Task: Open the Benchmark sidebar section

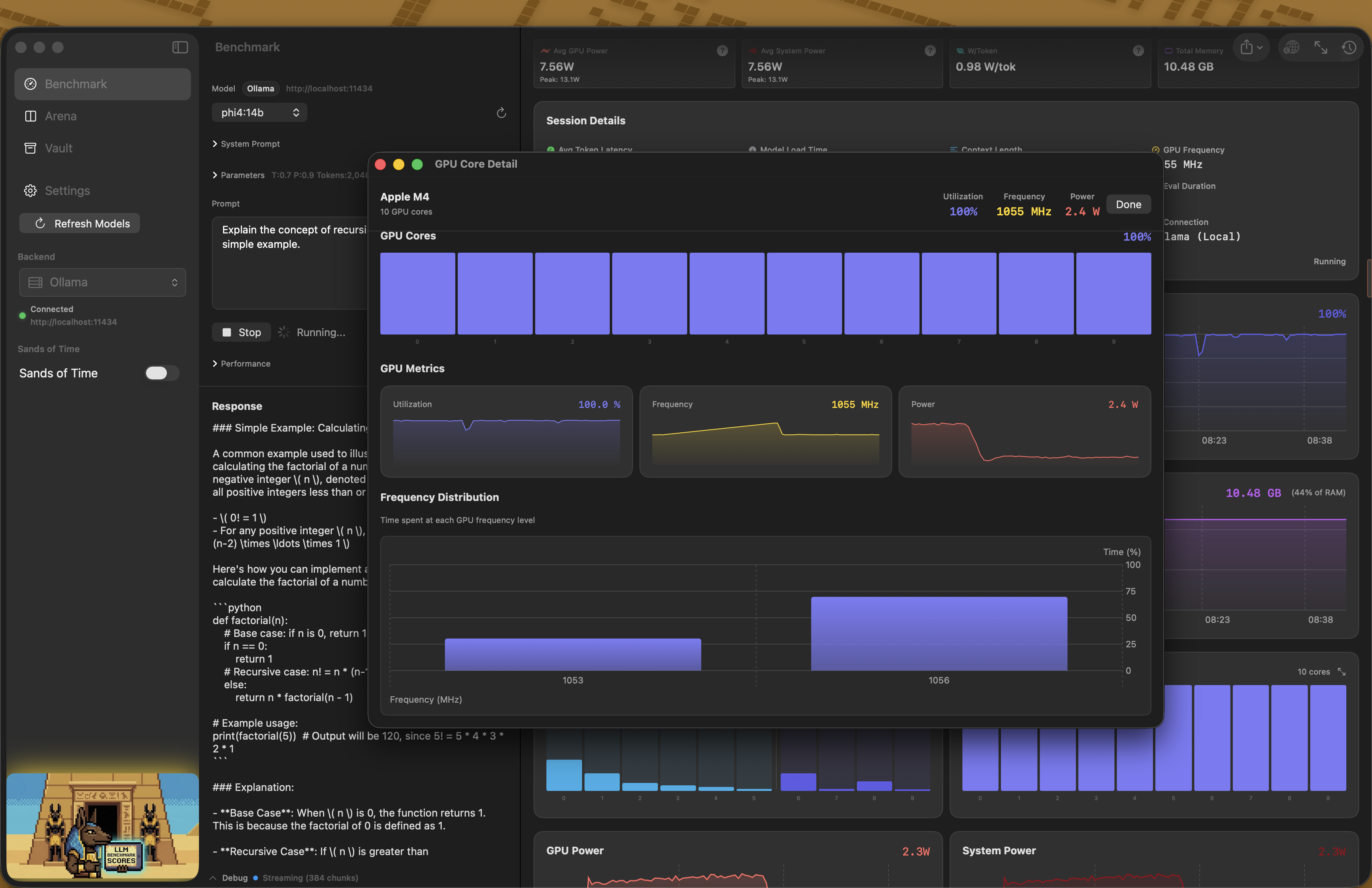Action: [103, 84]
